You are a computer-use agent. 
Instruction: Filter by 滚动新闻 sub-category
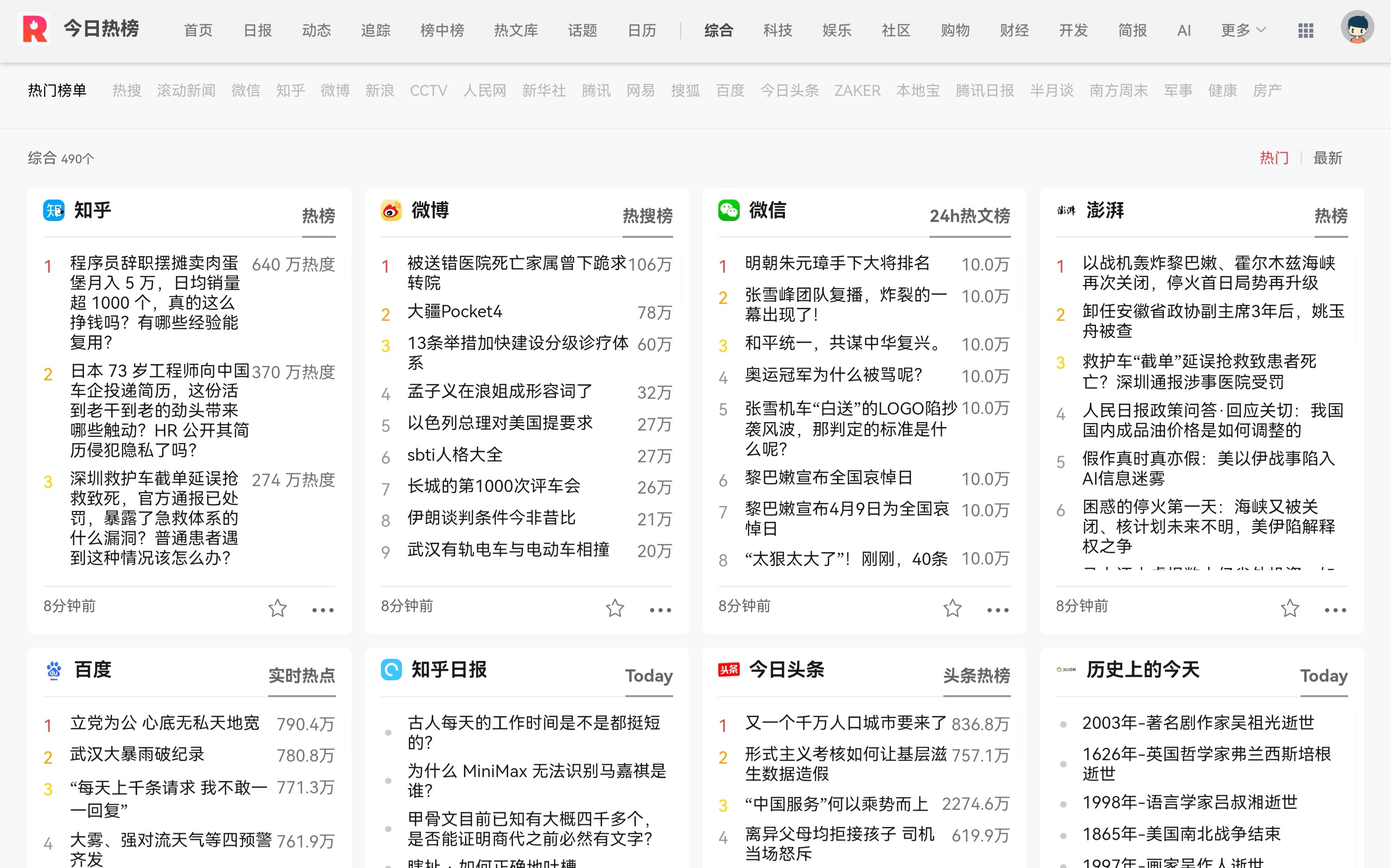[186, 90]
